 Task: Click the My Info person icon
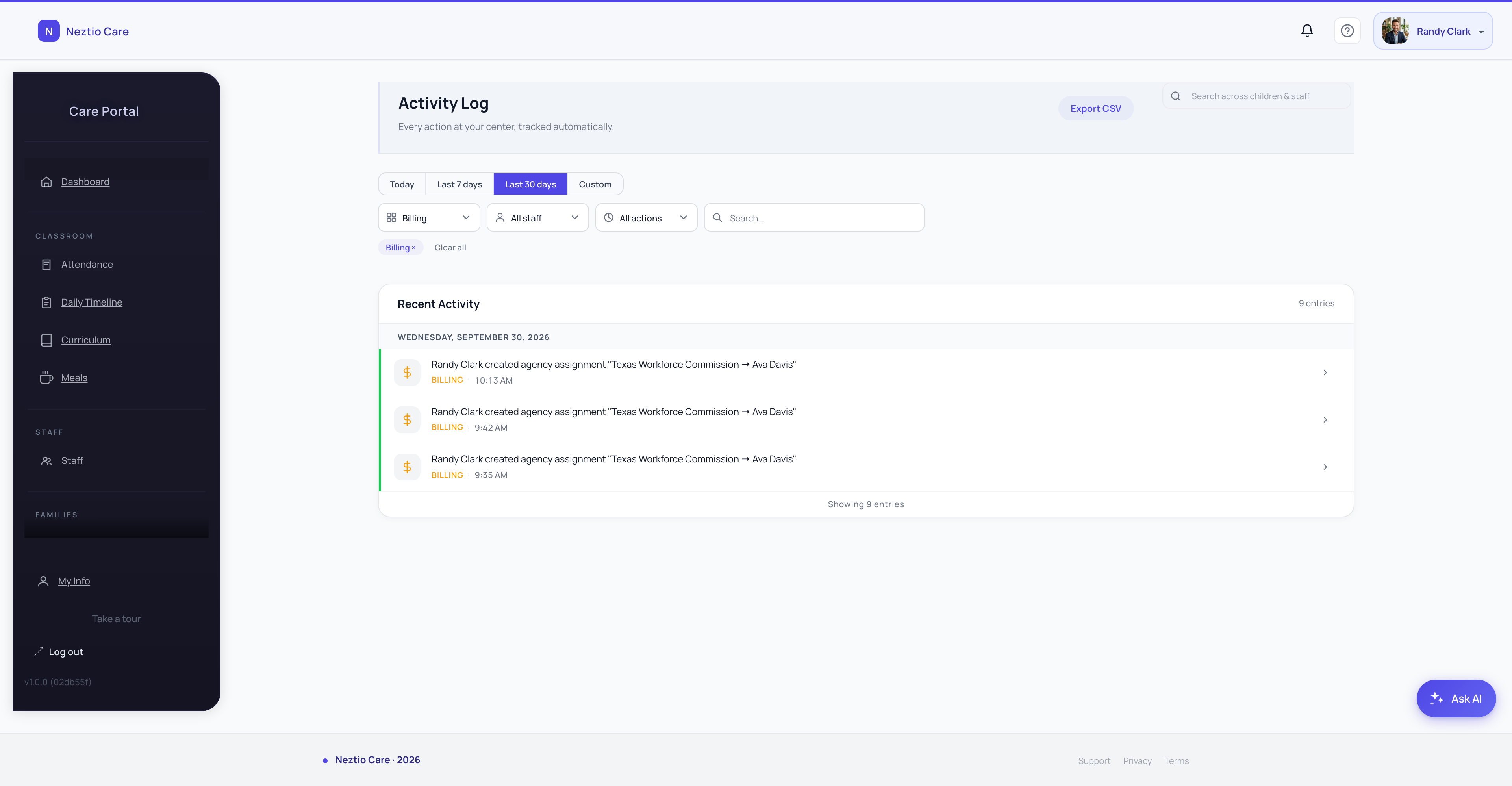[43, 581]
